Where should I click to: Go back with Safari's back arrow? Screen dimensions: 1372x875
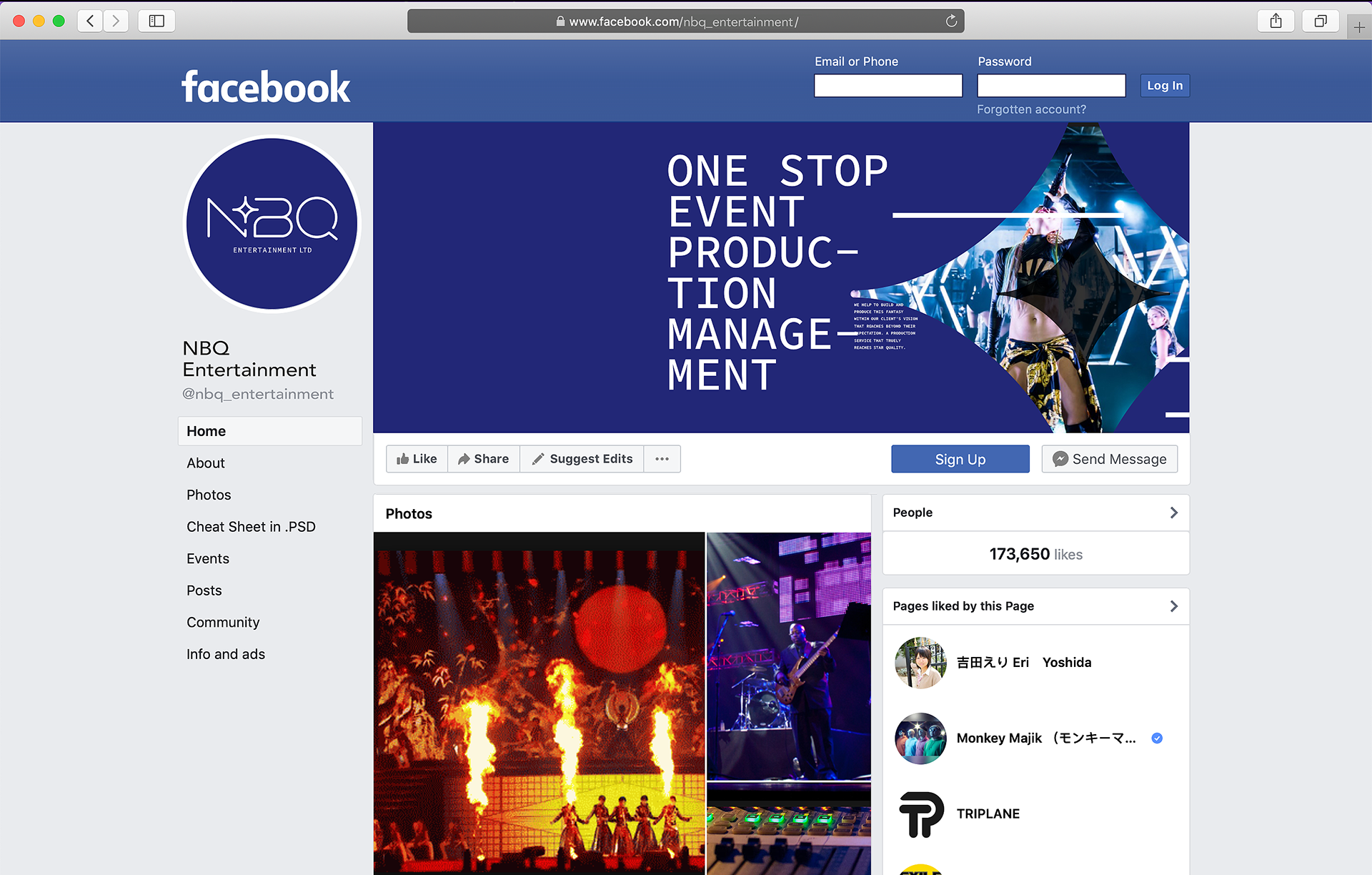[90, 21]
